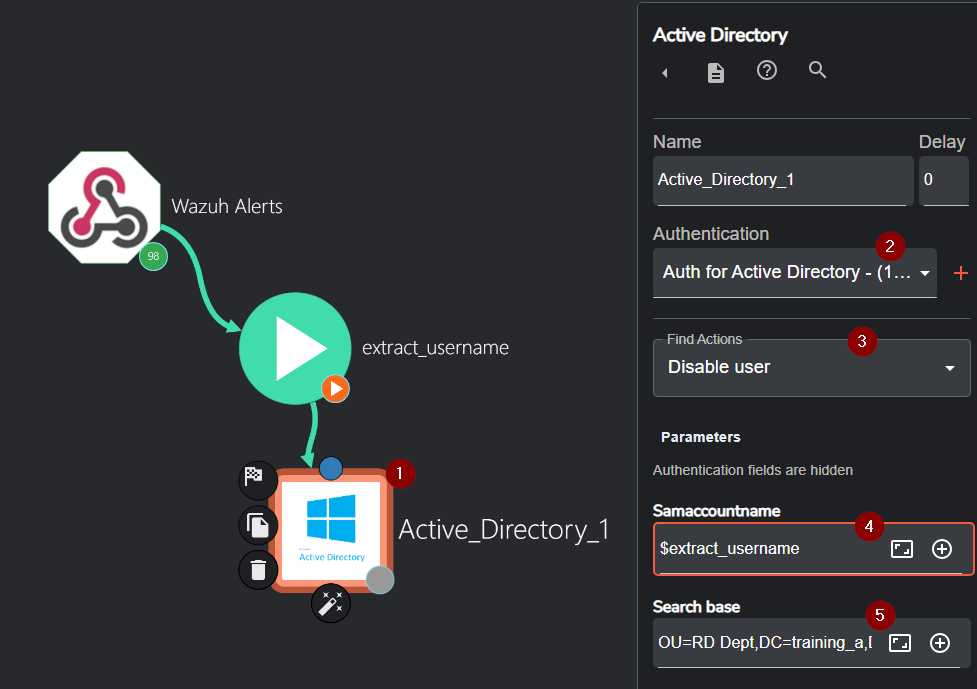Expand Samaccountname field editor window

(x=902, y=549)
